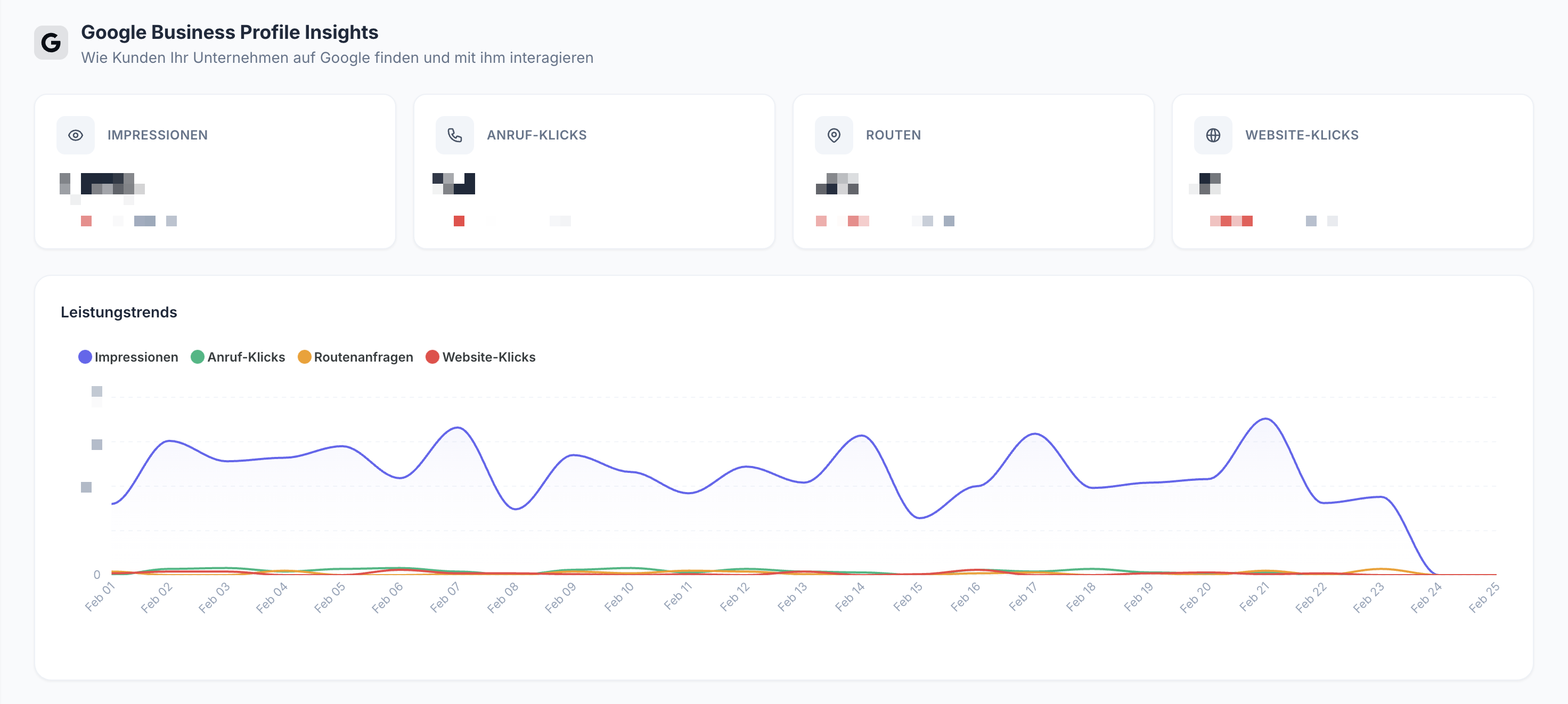Click the phone icon on Anruf-Klicks card
The height and width of the screenshot is (704, 1568).
pos(455,135)
